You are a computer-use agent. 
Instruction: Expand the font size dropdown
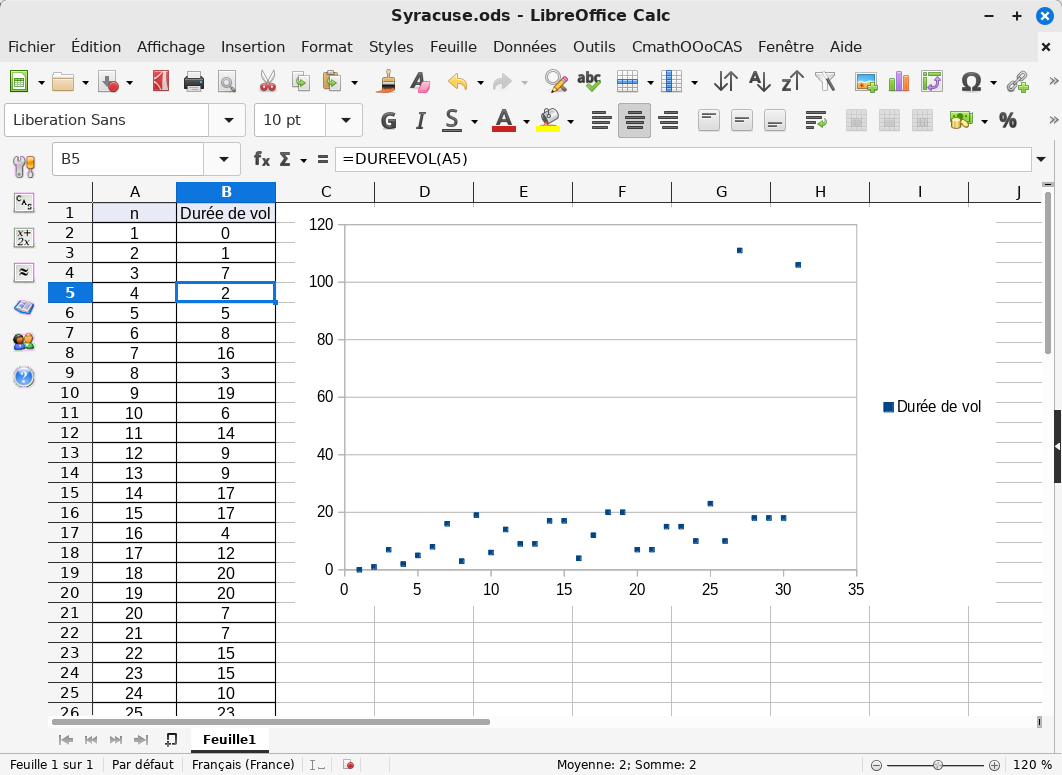345,120
